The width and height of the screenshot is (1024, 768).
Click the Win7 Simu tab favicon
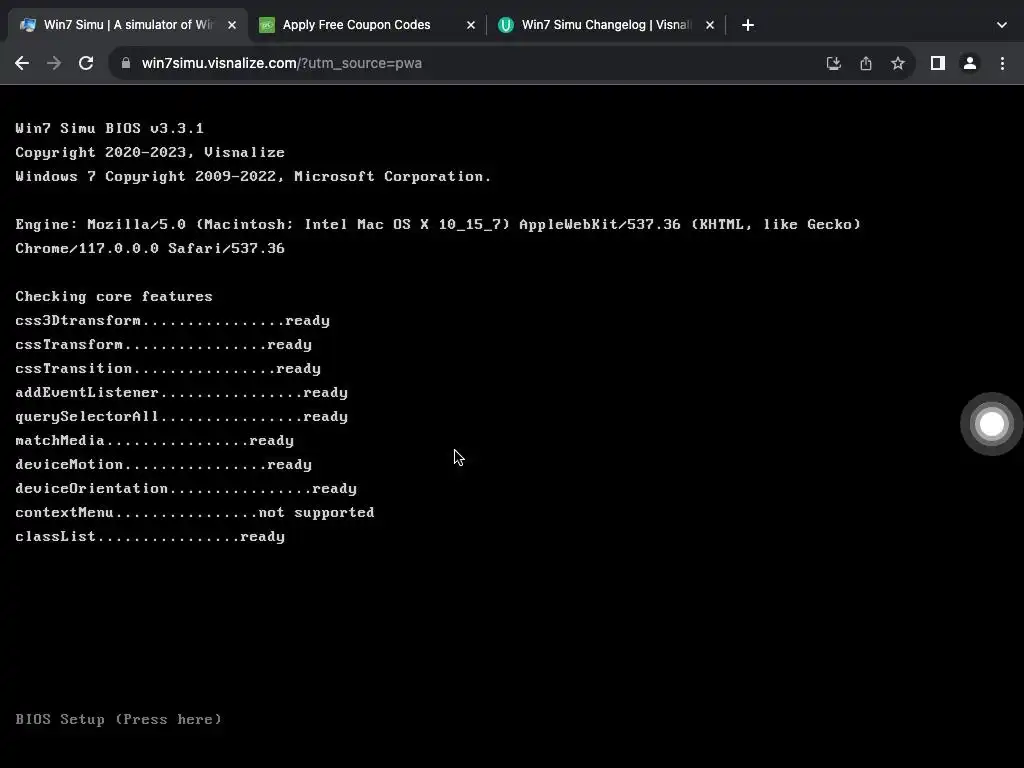pyautogui.click(x=28, y=25)
